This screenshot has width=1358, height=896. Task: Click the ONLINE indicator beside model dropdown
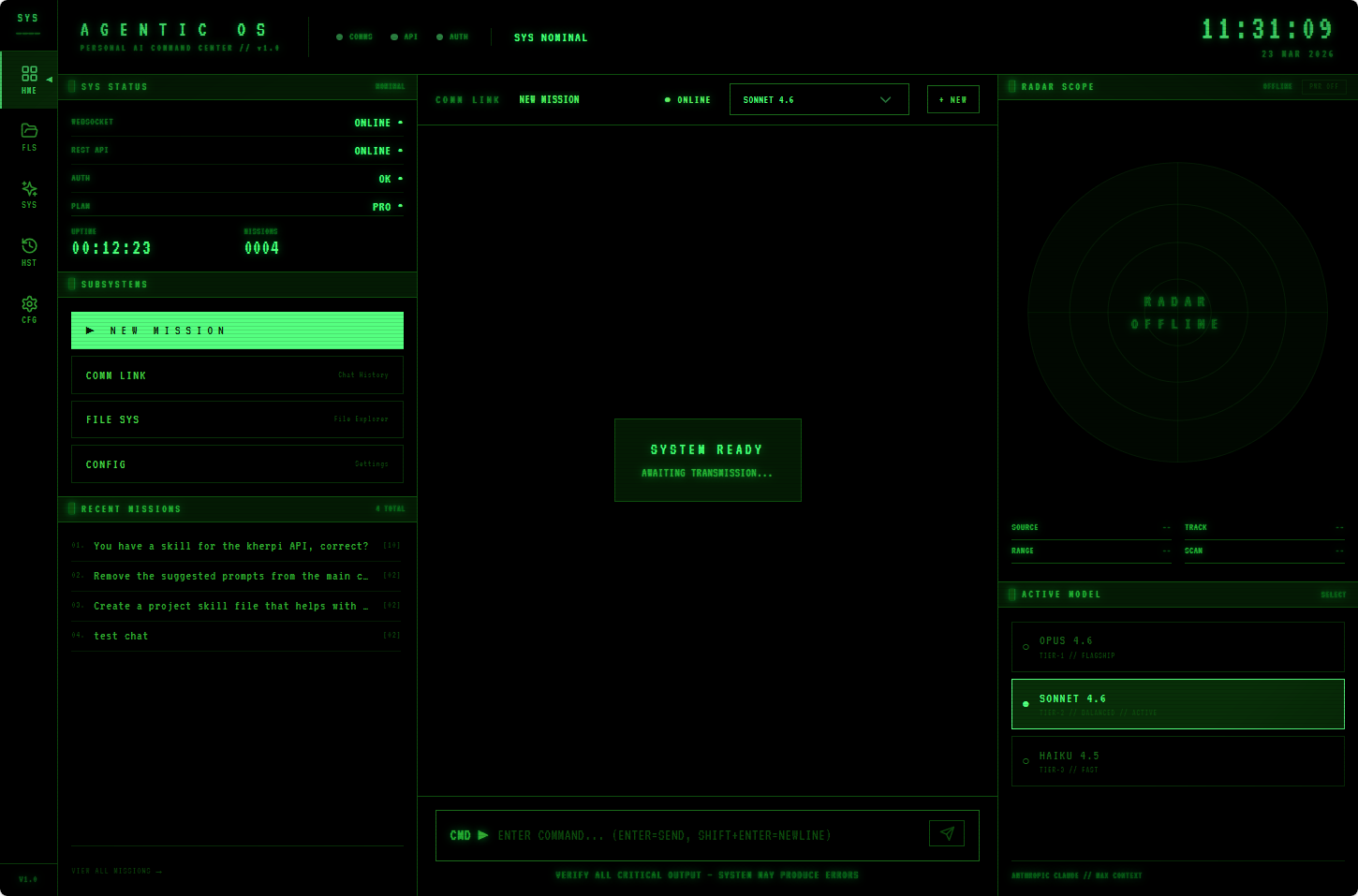click(687, 100)
